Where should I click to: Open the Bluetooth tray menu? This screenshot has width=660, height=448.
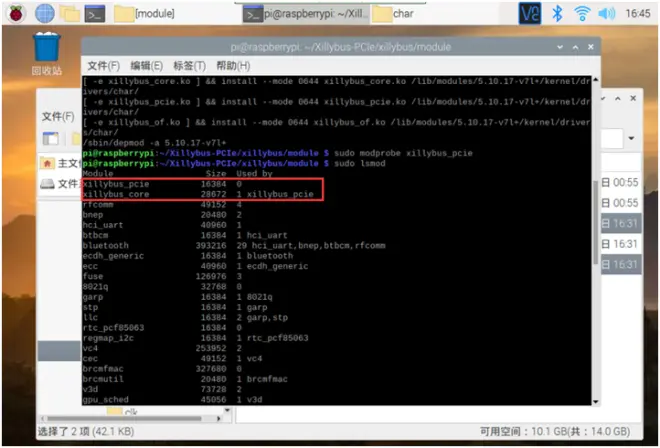557,14
